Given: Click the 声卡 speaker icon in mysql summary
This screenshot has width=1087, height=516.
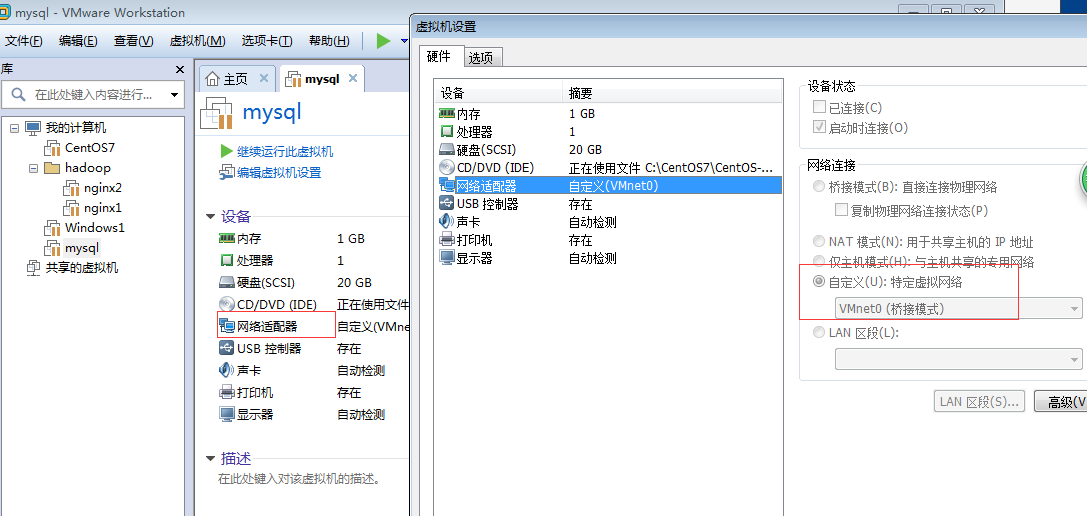Looking at the screenshot, I should [227, 370].
